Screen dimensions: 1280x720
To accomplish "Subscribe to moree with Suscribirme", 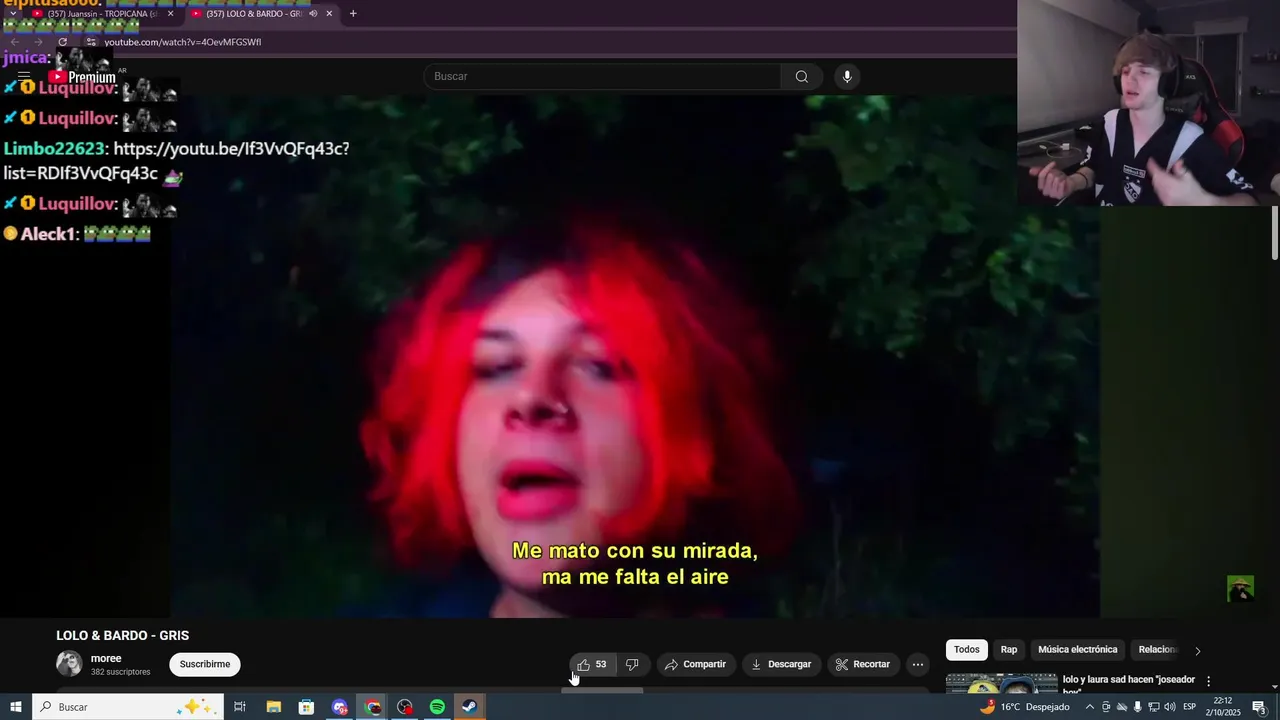I will pos(205,664).
